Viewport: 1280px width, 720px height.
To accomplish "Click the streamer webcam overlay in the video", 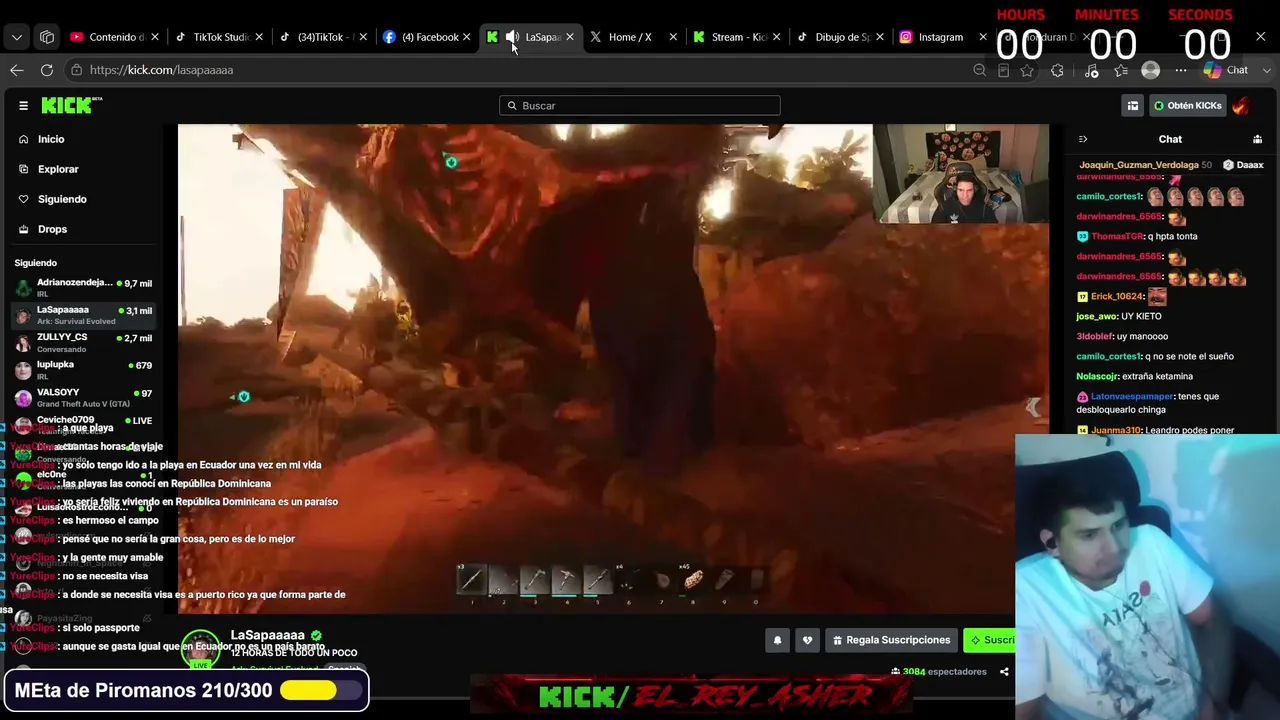I will [x=961, y=173].
